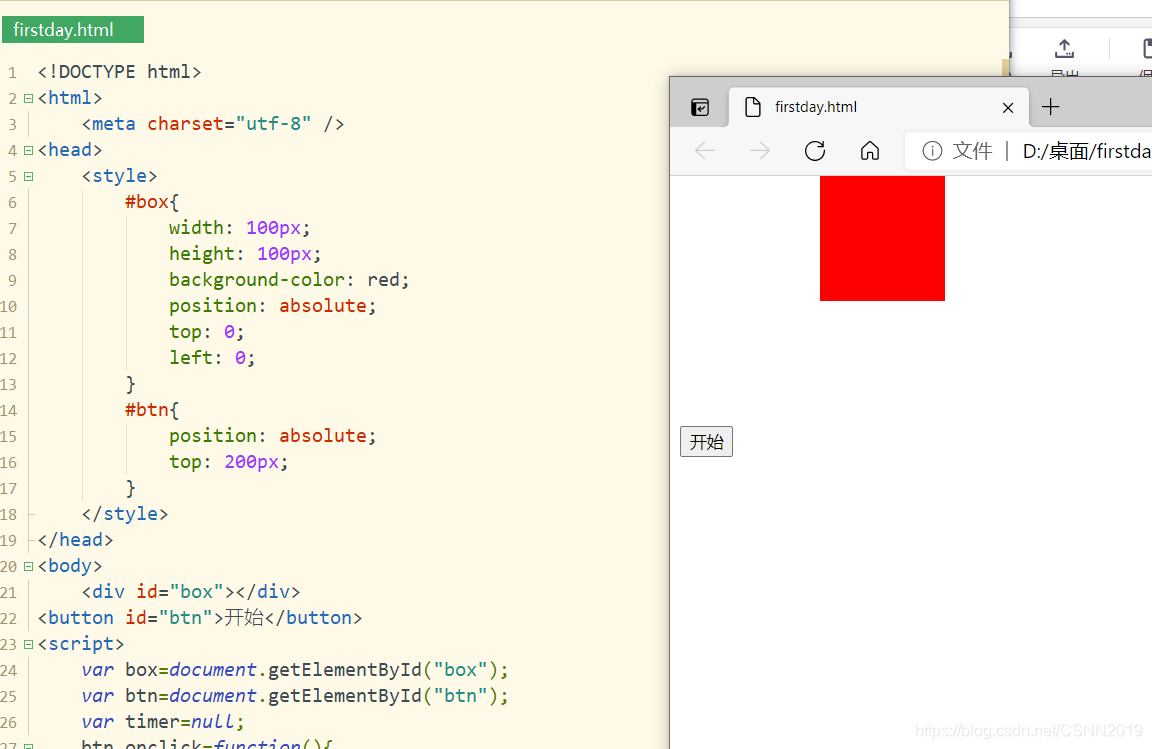
Task: Open a new browser tab
Action: point(1051,107)
